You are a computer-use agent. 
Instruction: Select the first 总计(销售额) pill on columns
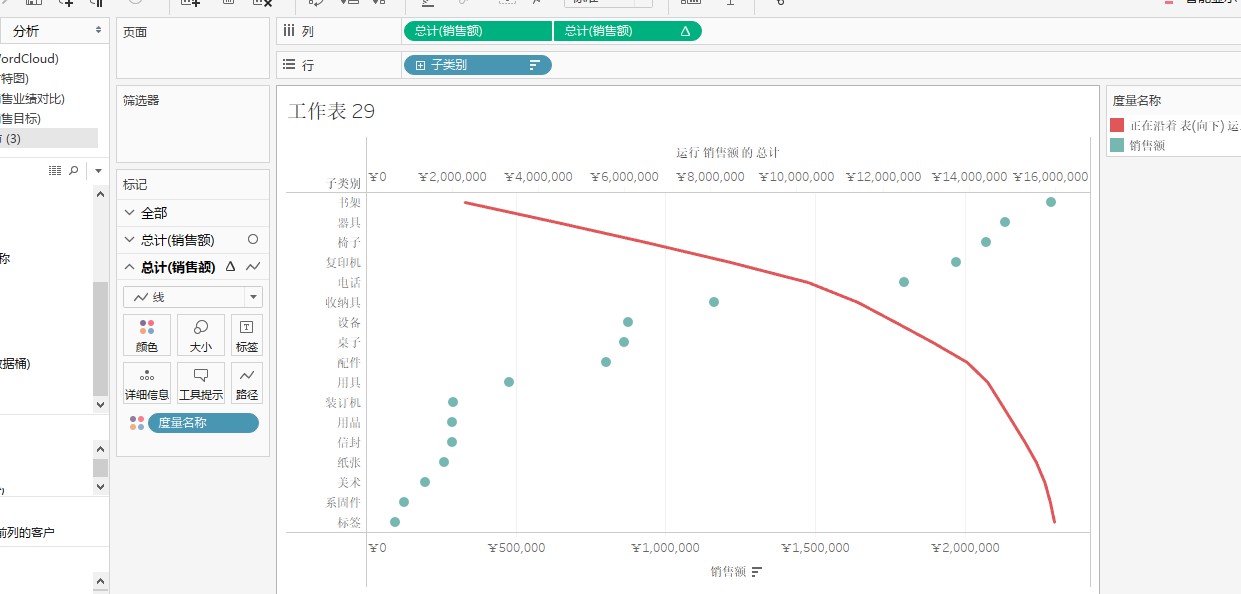[x=477, y=31]
